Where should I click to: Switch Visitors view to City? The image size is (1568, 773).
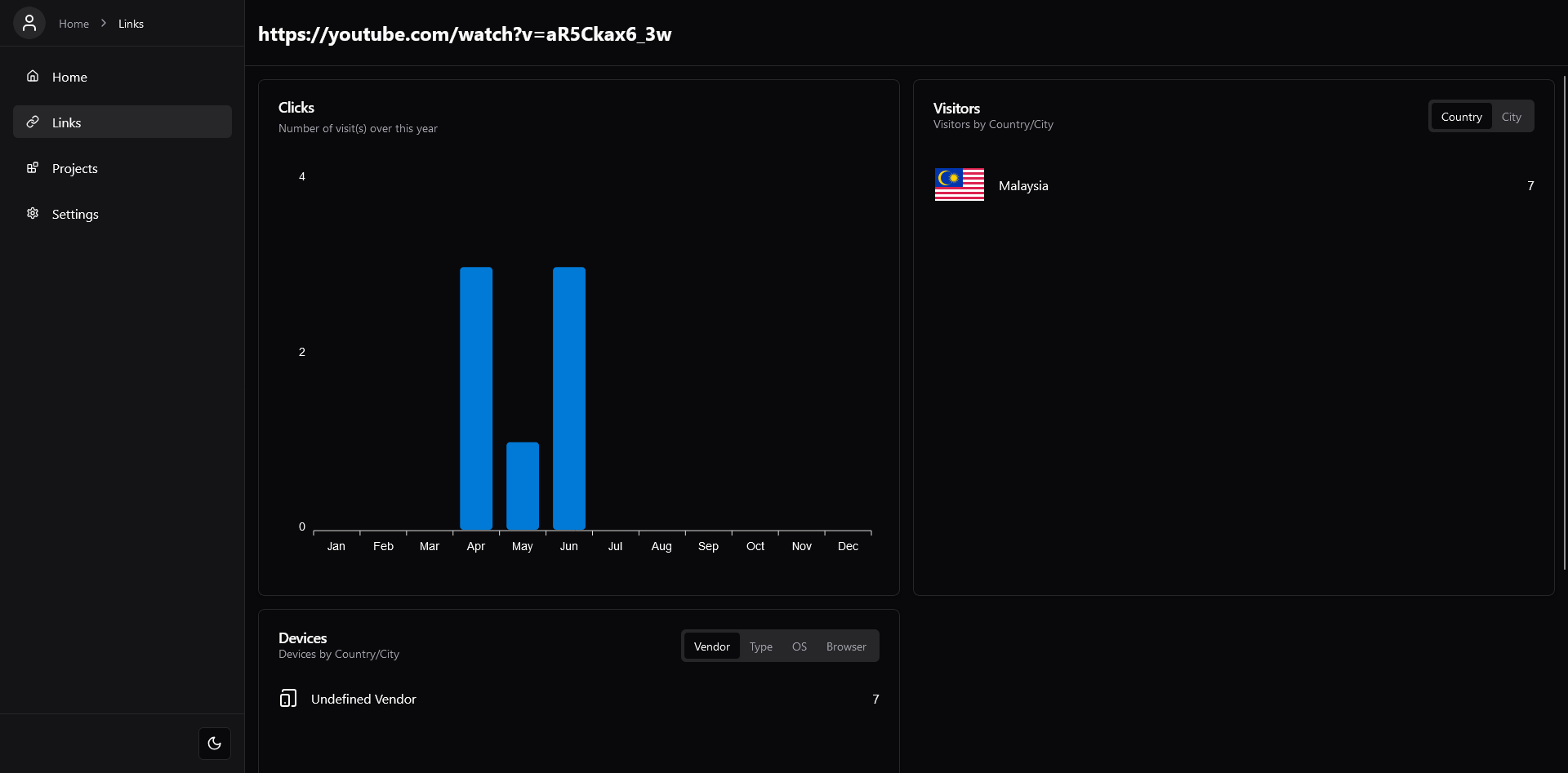(1512, 116)
